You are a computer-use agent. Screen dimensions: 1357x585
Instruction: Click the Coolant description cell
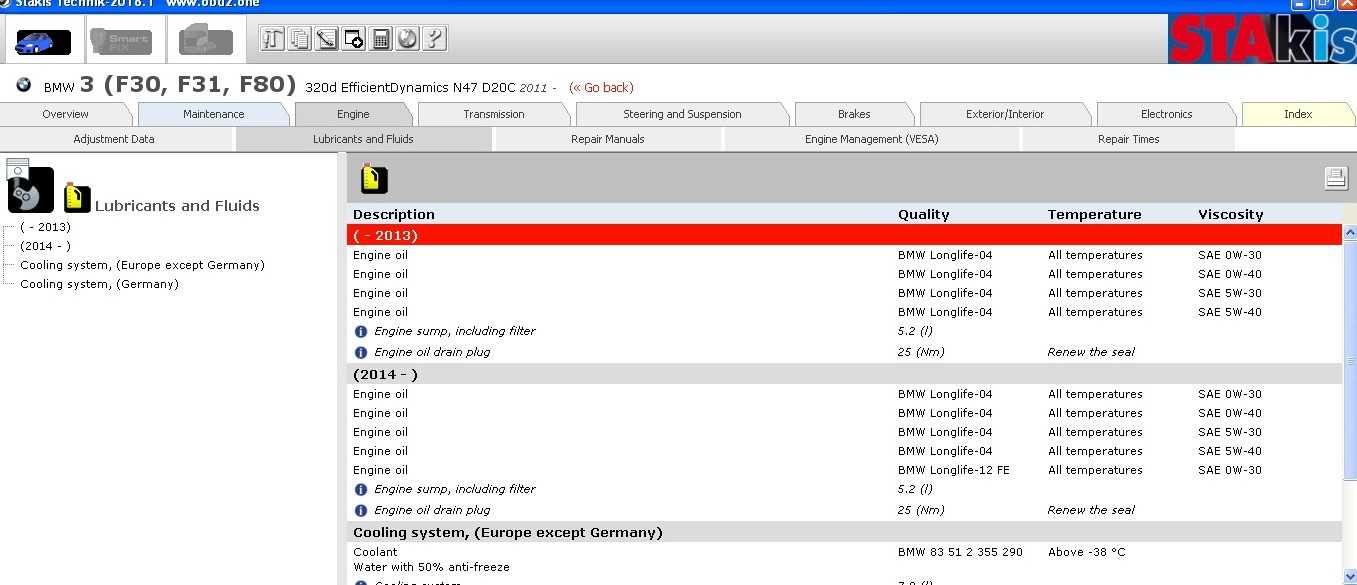tap(375, 552)
